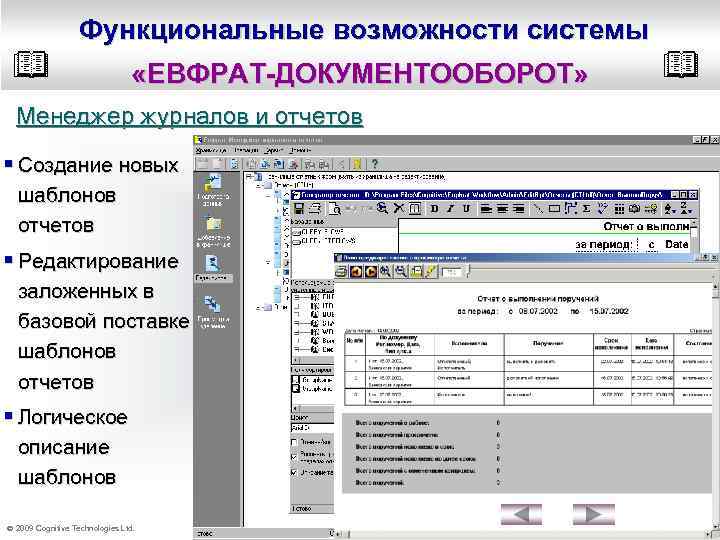Click the Arial font name field
Image resolution: width=720 pixels, height=540 pixels.
click(x=312, y=428)
